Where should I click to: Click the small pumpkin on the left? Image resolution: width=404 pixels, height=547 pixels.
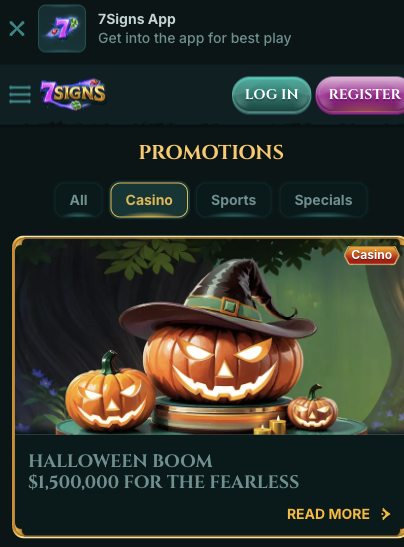pos(110,392)
